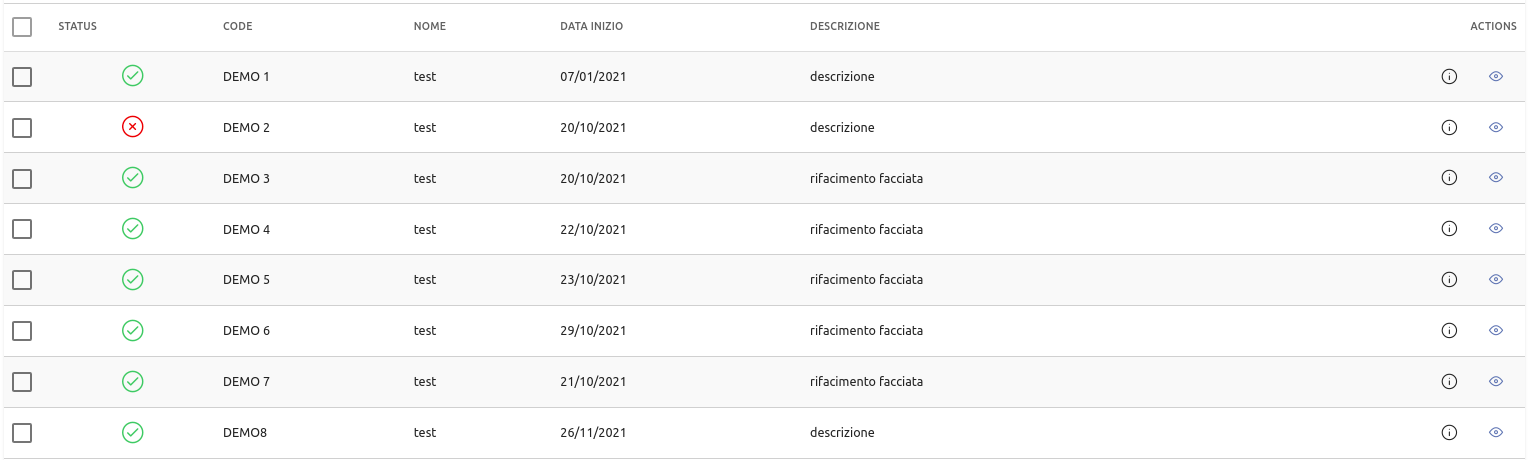
Task: Click the info icon for DEMO 4
Action: coord(1449,229)
